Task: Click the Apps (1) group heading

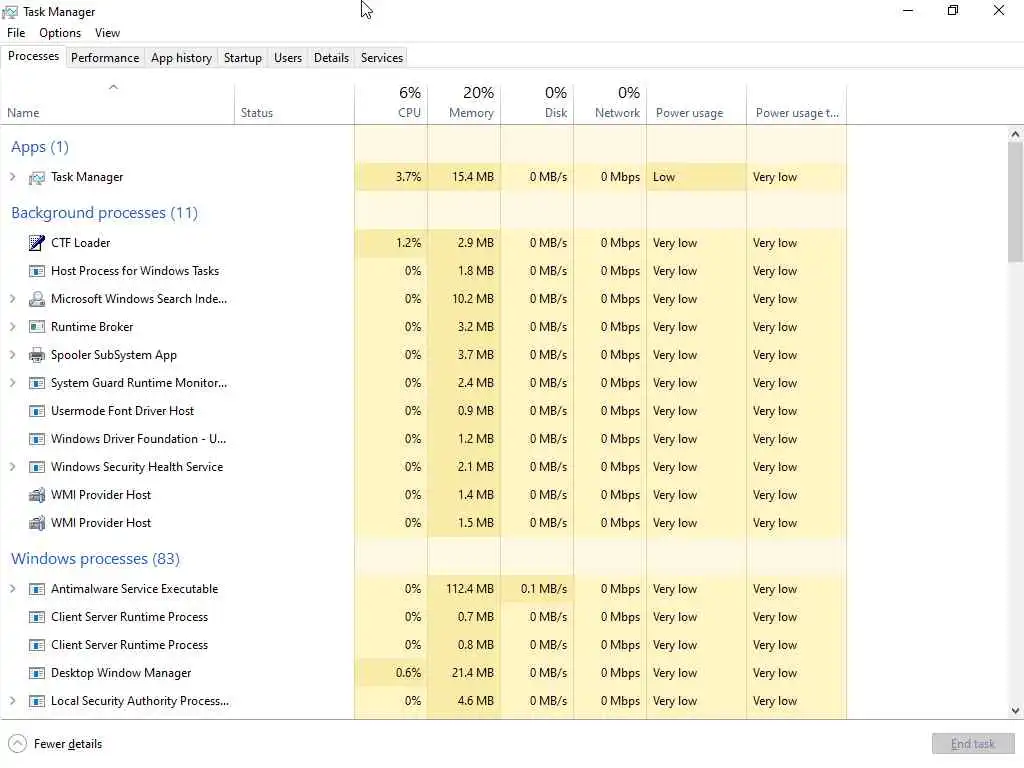Action: (x=40, y=147)
